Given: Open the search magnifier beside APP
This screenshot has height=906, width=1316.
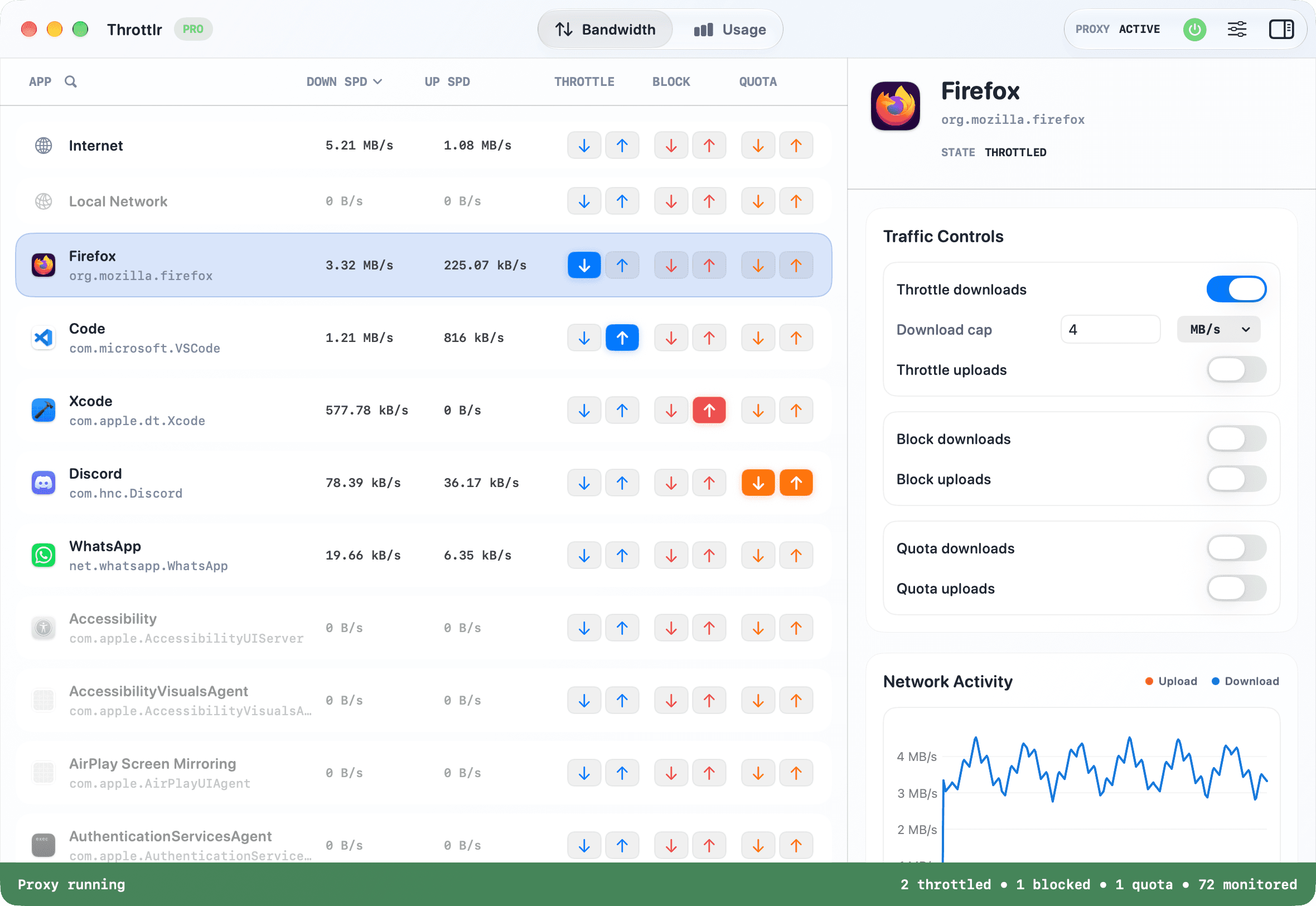Looking at the screenshot, I should point(70,82).
